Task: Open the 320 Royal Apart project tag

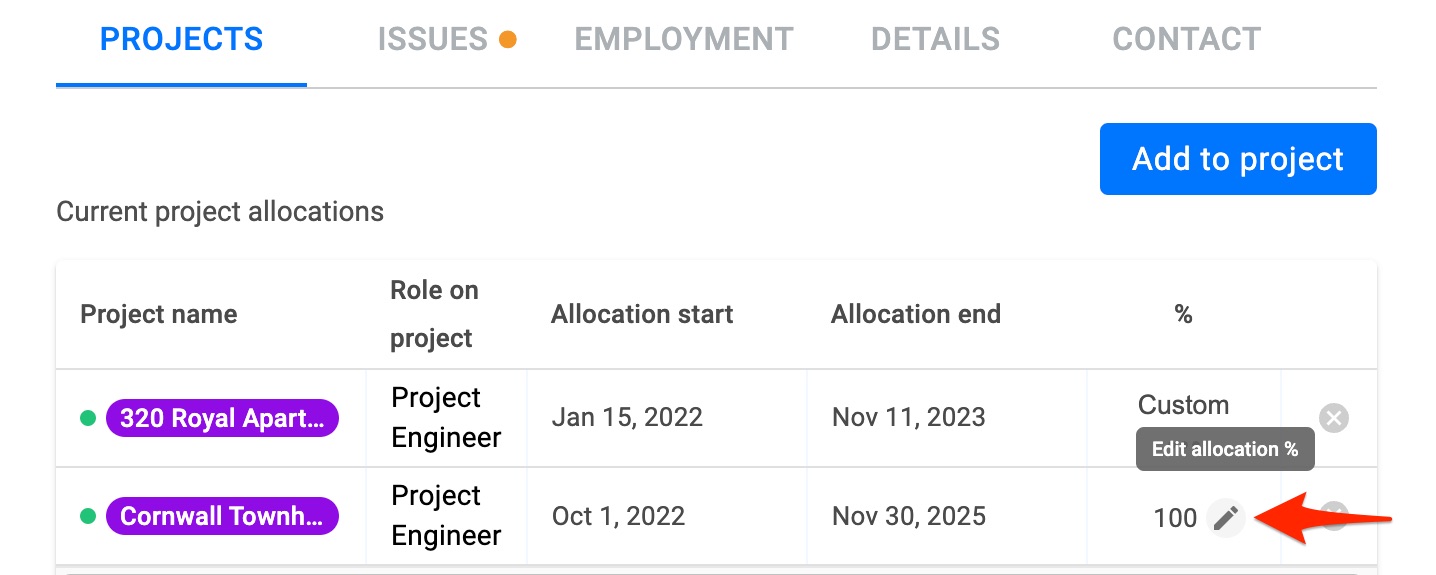Action: (222, 418)
